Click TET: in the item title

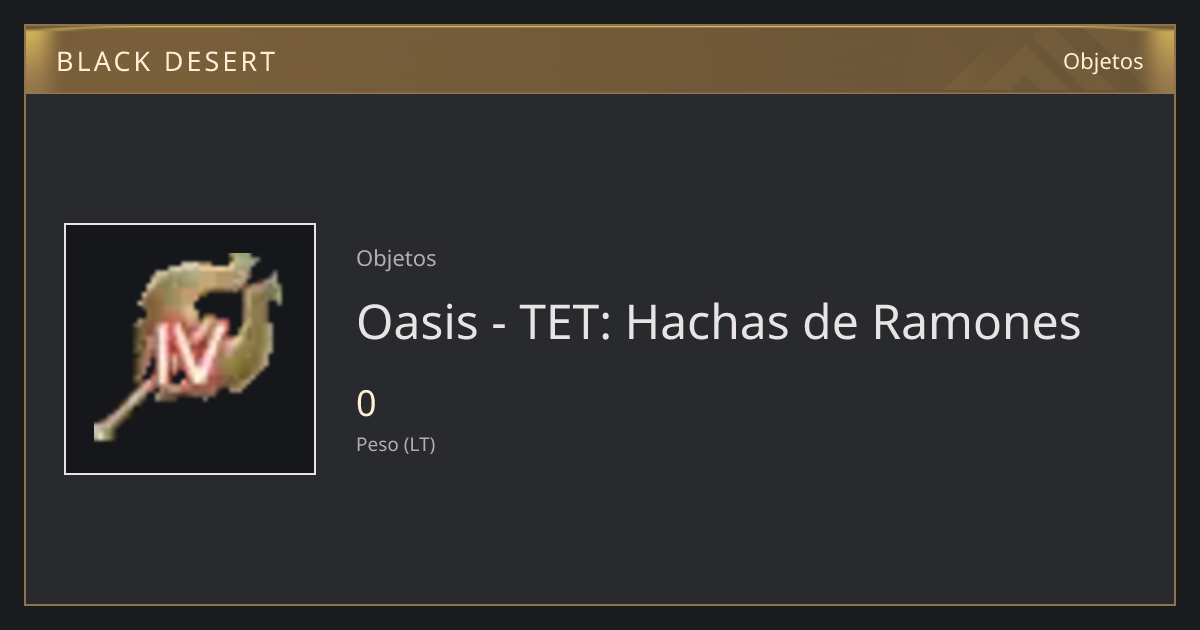point(565,322)
